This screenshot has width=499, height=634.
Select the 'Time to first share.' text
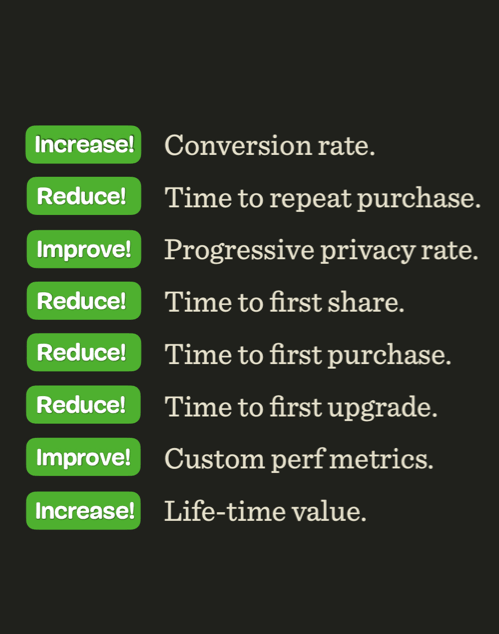[x=284, y=302]
